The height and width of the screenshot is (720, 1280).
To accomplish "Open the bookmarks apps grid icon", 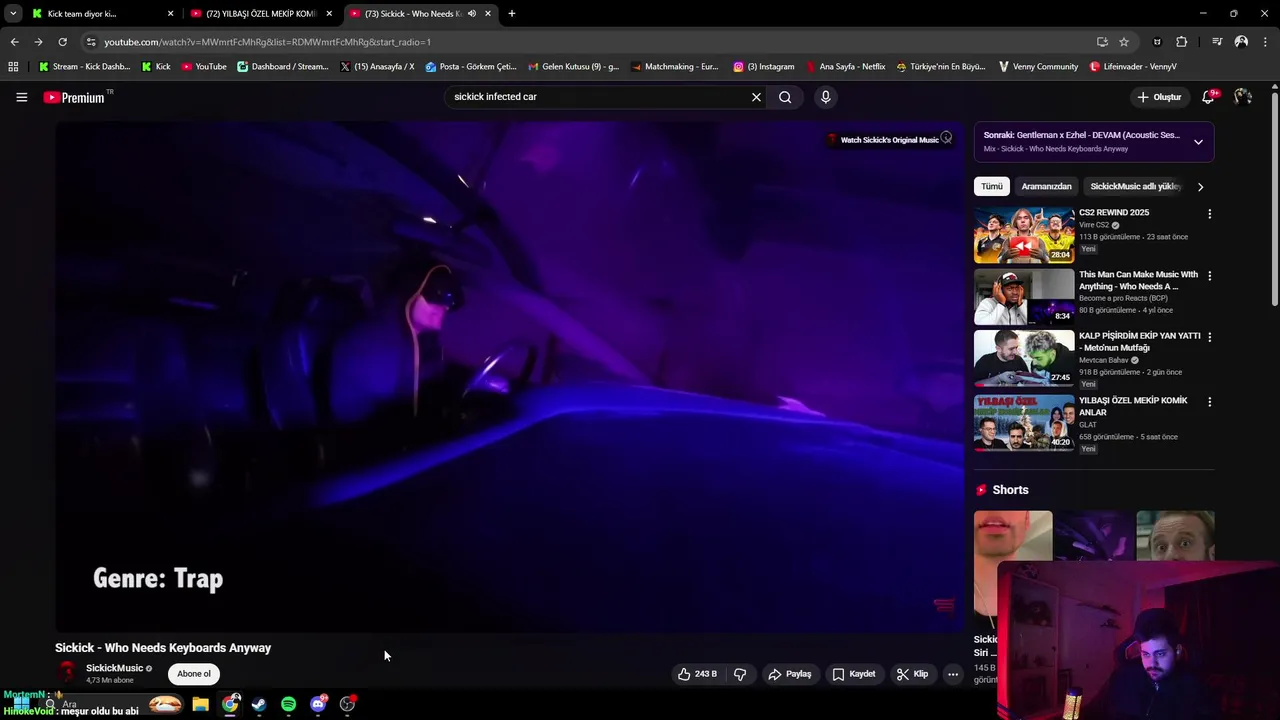I will (x=13, y=67).
